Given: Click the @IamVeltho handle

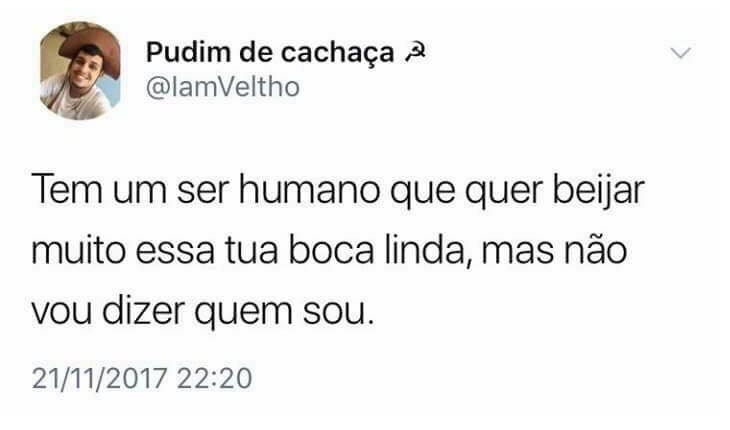Looking at the screenshot, I should (x=223, y=87).
